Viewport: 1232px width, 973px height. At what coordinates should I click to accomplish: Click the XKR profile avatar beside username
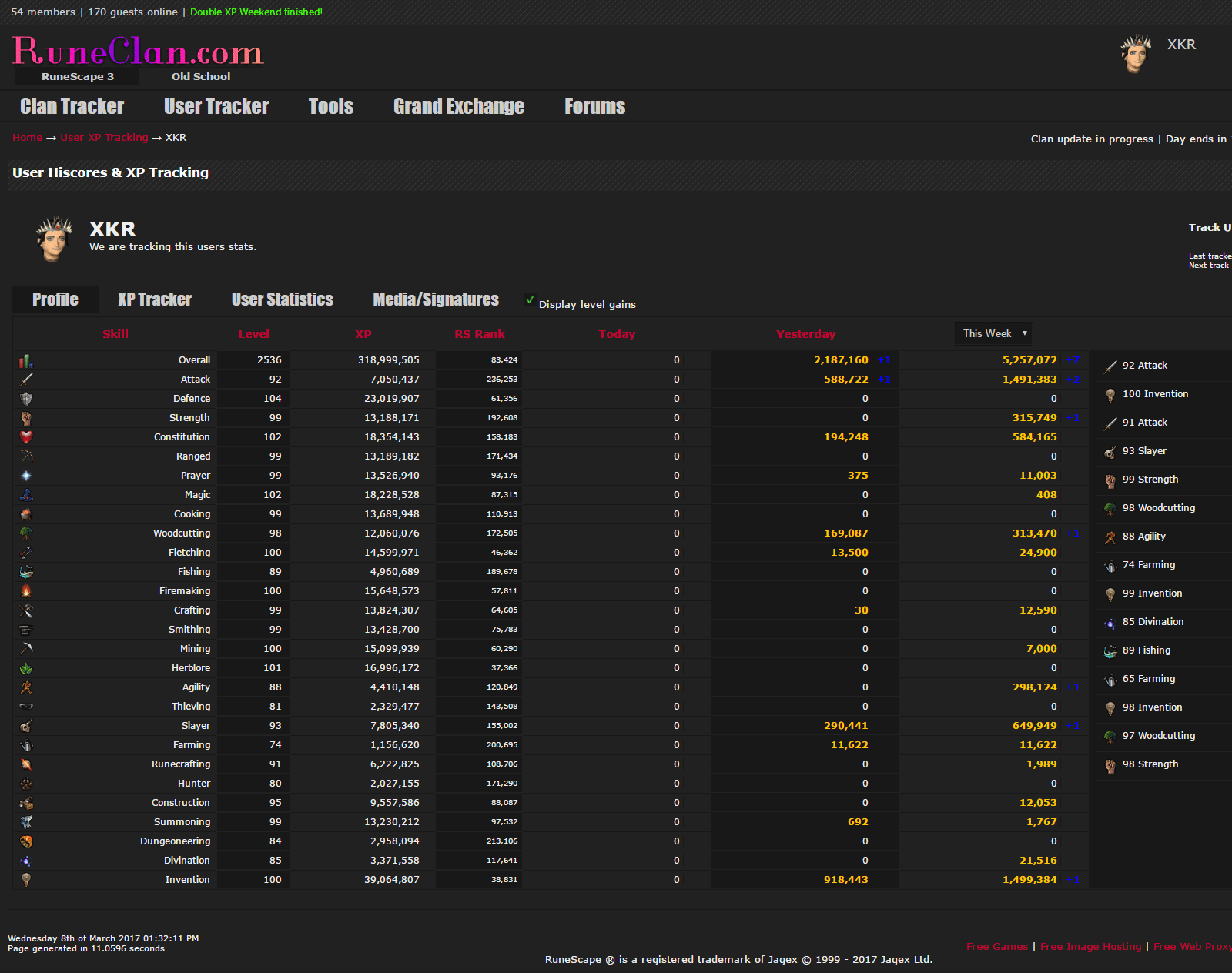tap(54, 239)
